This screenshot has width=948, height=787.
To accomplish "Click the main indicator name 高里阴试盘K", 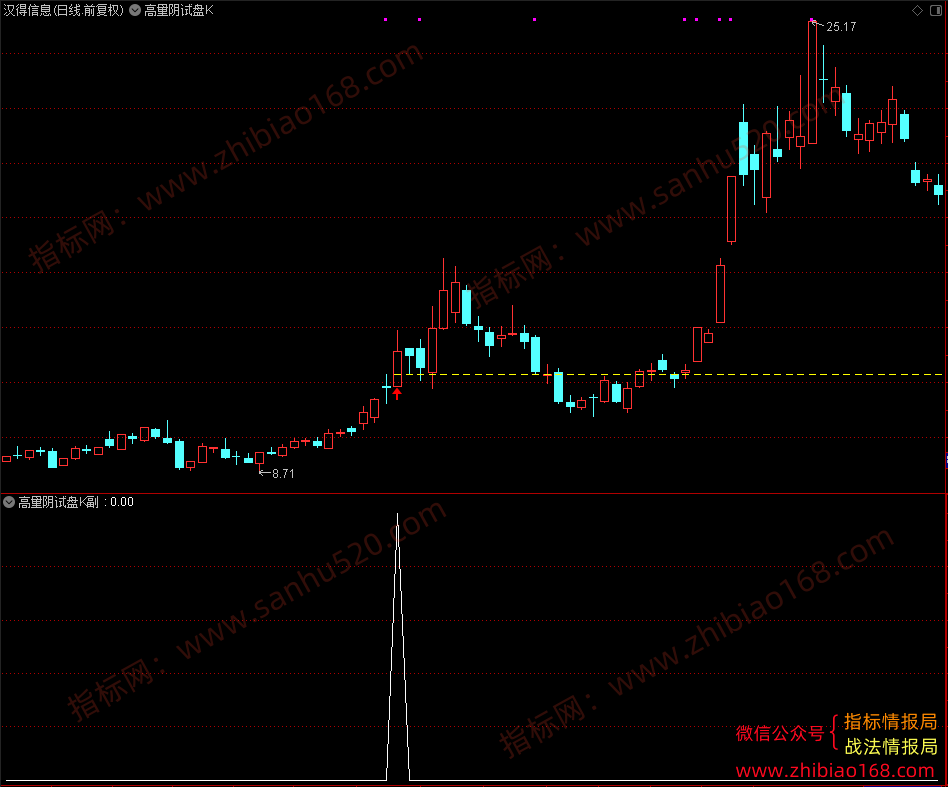I will coord(179,10).
